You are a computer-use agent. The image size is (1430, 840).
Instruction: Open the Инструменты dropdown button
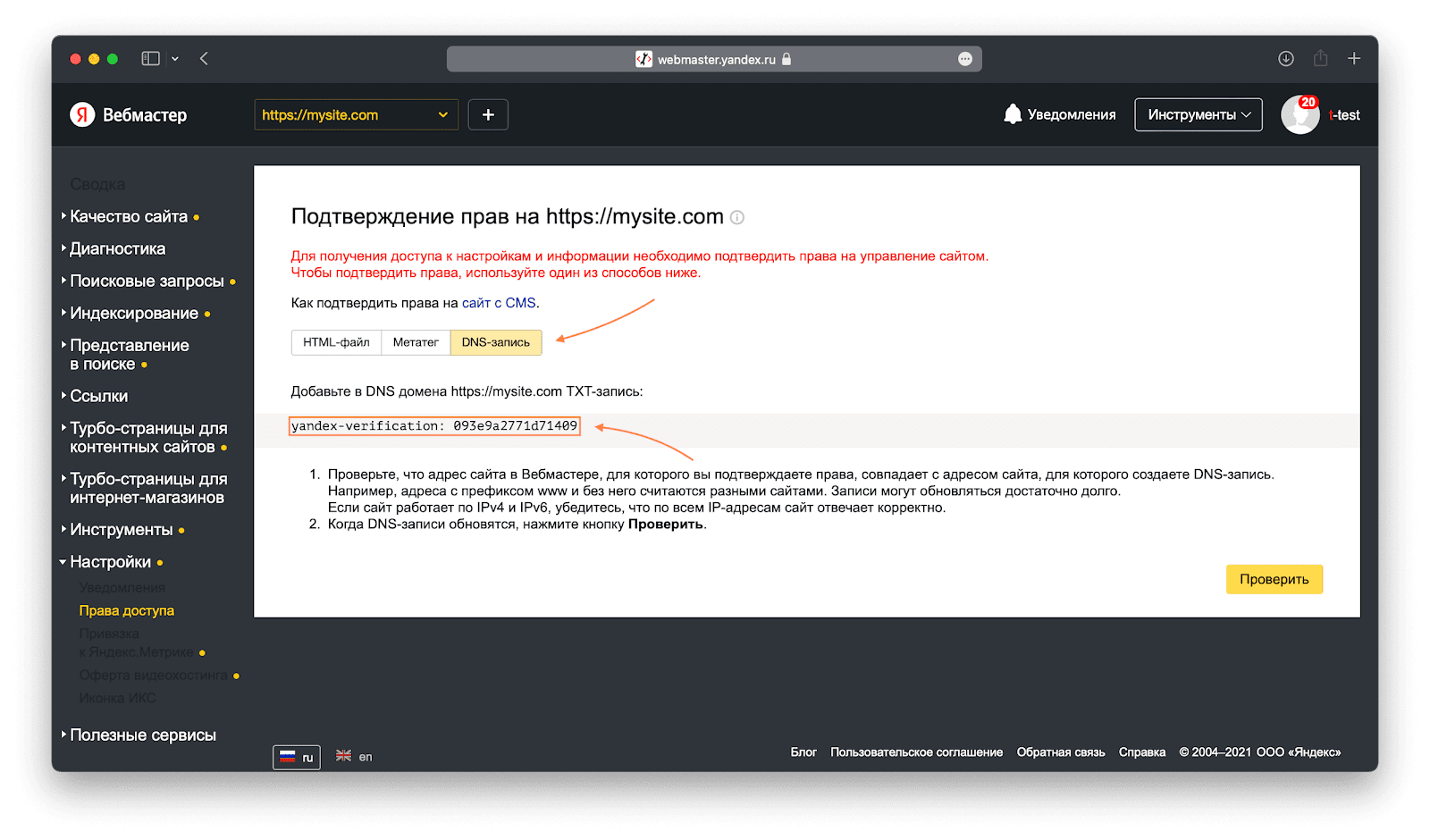pos(1199,114)
